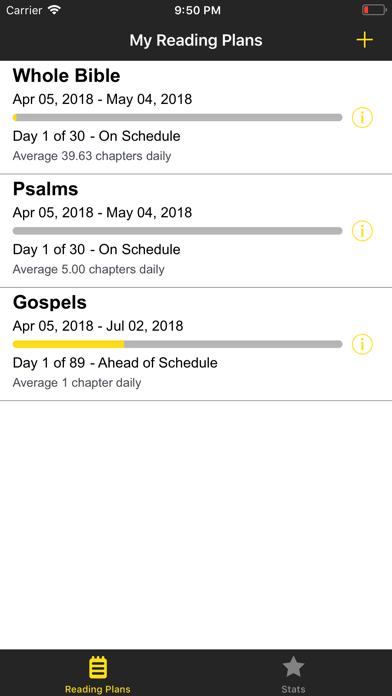Open info for Psalms plan
Screen dimensions: 392x696
click(362, 231)
